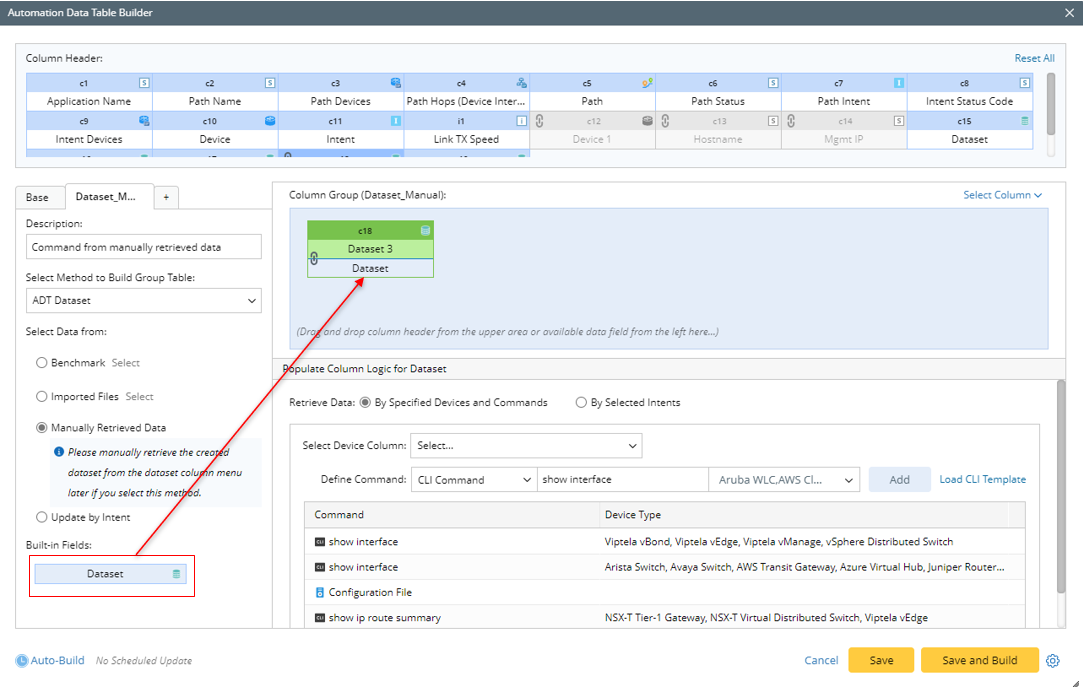This screenshot has width=1083, height=692.
Task: Open the Load CLI Template link
Action: [x=982, y=480]
